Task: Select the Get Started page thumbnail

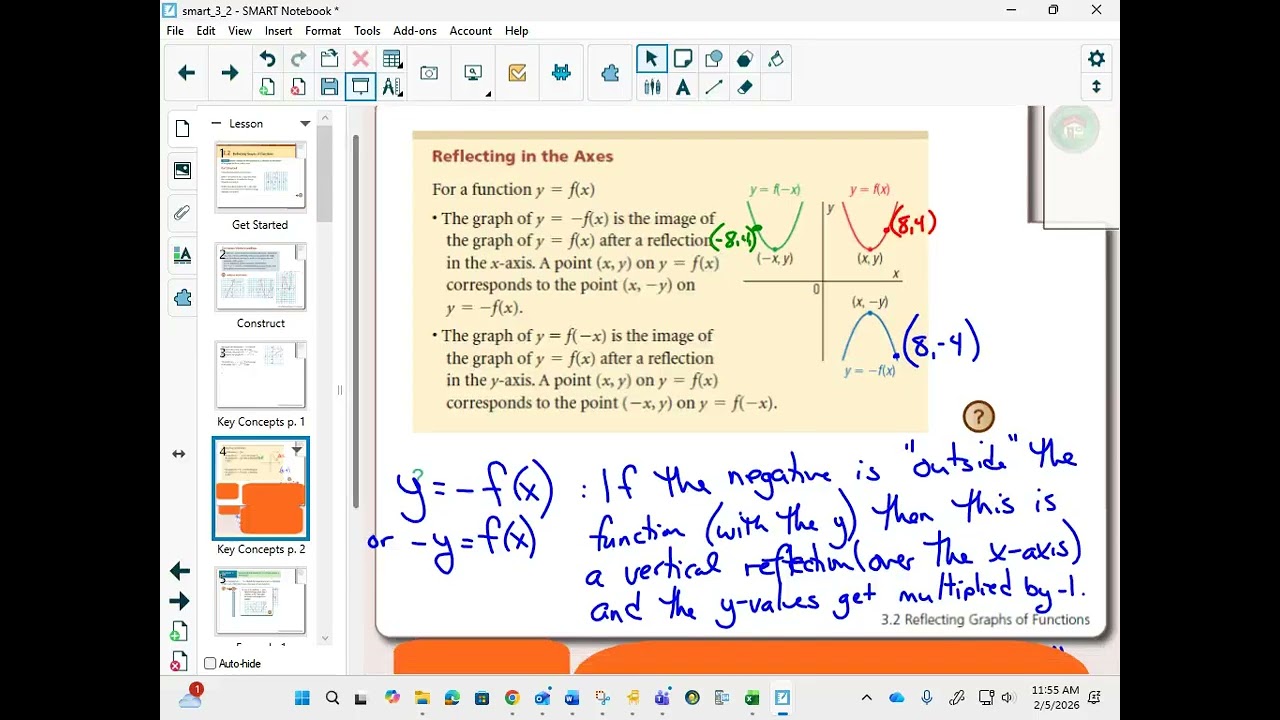Action: coord(261,177)
